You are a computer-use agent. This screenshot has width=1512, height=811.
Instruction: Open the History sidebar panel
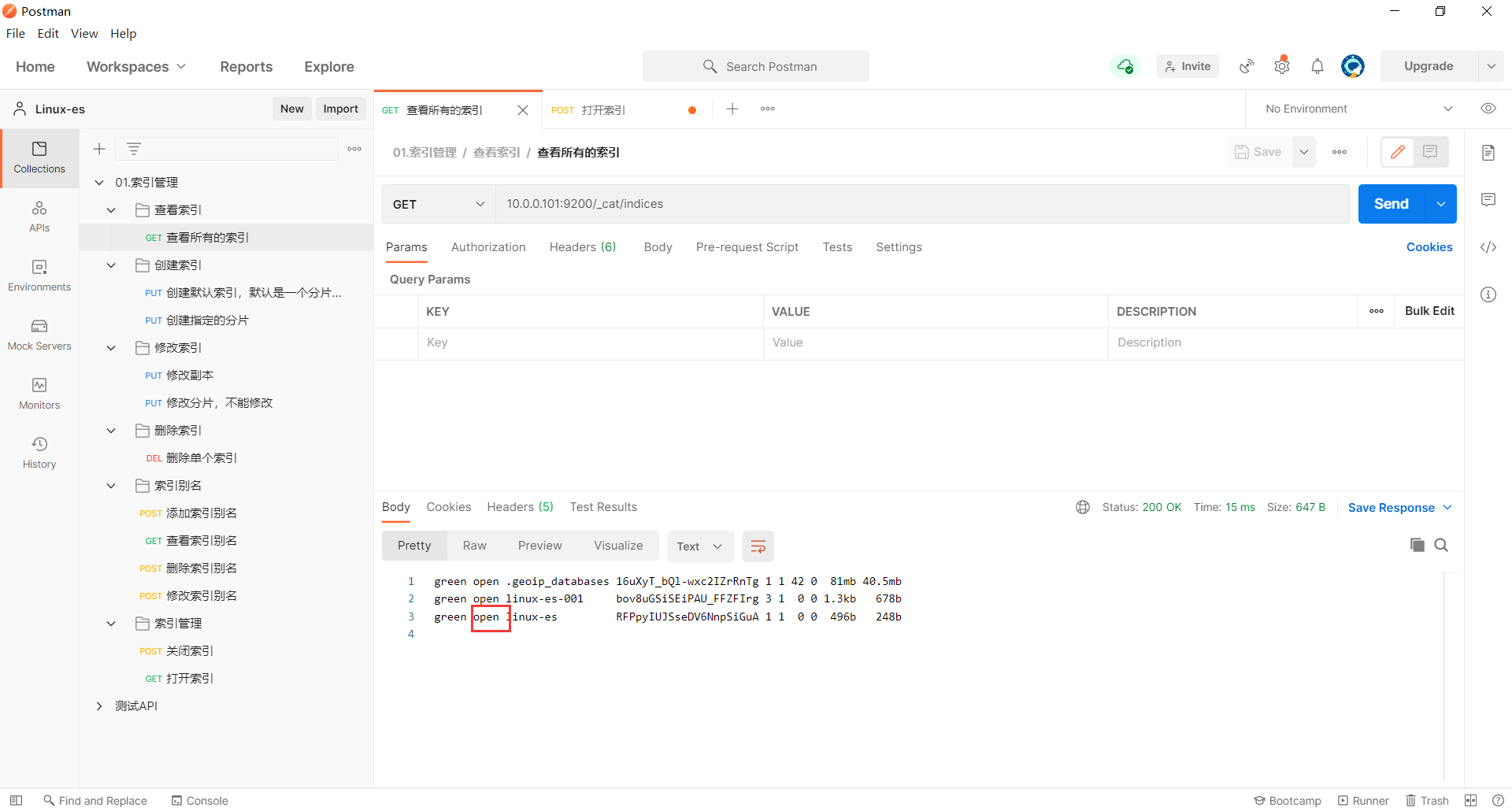point(39,453)
